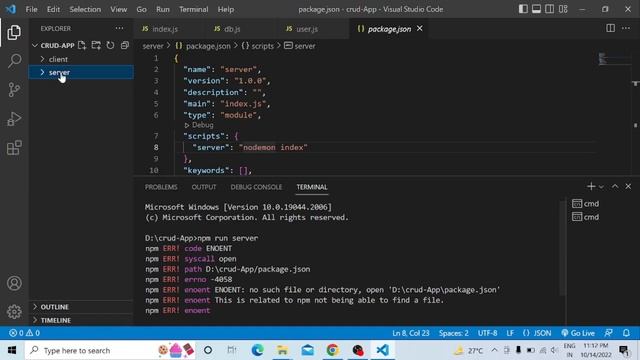
Task: Open the Accounts menu icon
Action: [x=14, y=283]
